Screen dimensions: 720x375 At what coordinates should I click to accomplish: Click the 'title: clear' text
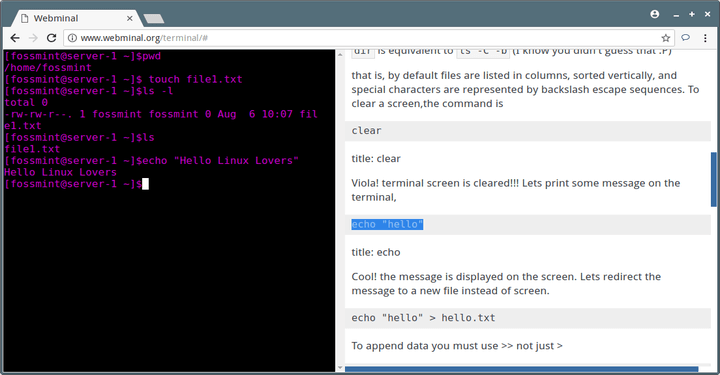click(376, 159)
